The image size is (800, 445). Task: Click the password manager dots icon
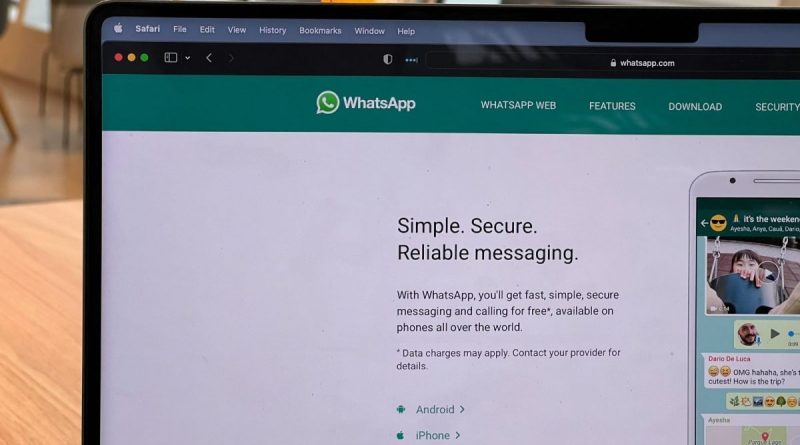[x=411, y=60]
